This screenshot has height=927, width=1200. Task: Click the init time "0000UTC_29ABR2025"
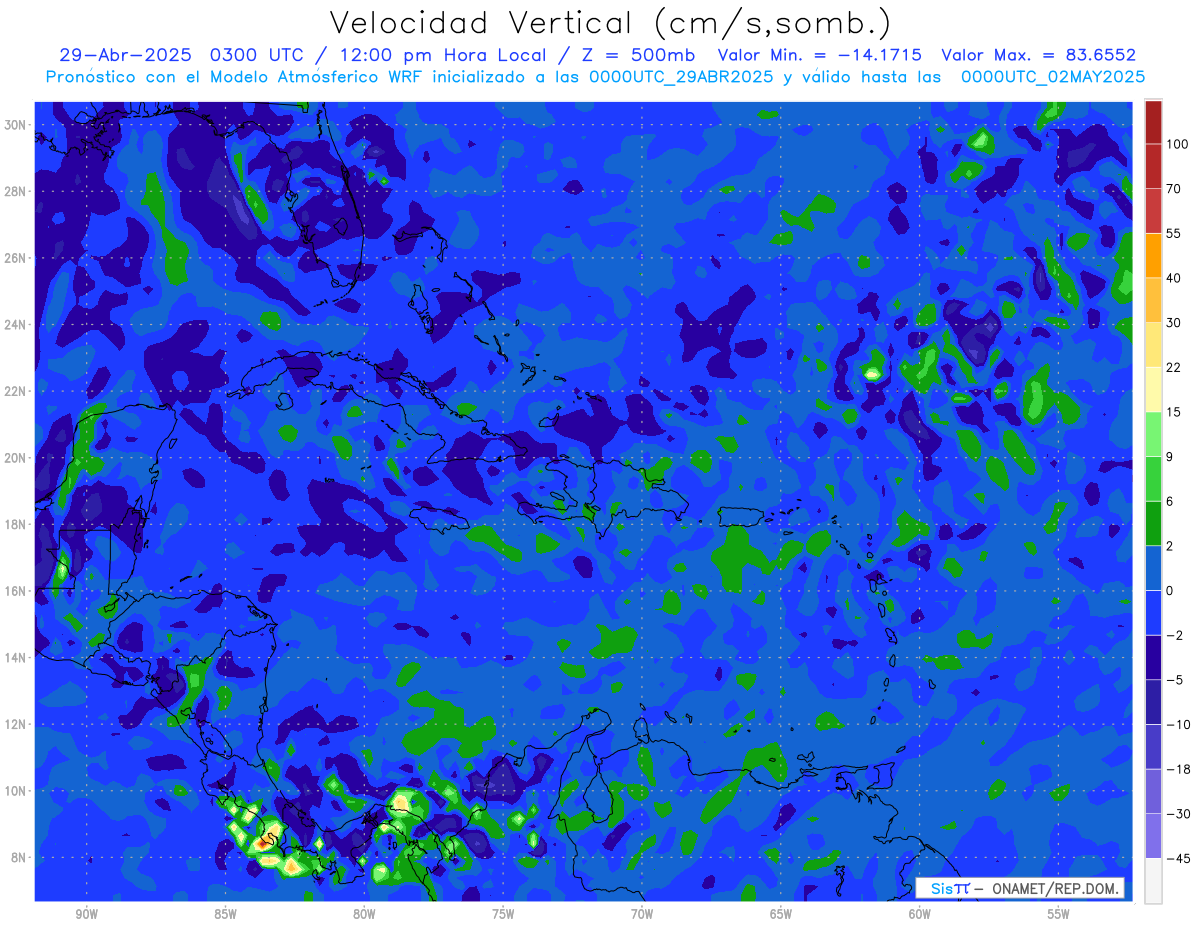point(681,76)
